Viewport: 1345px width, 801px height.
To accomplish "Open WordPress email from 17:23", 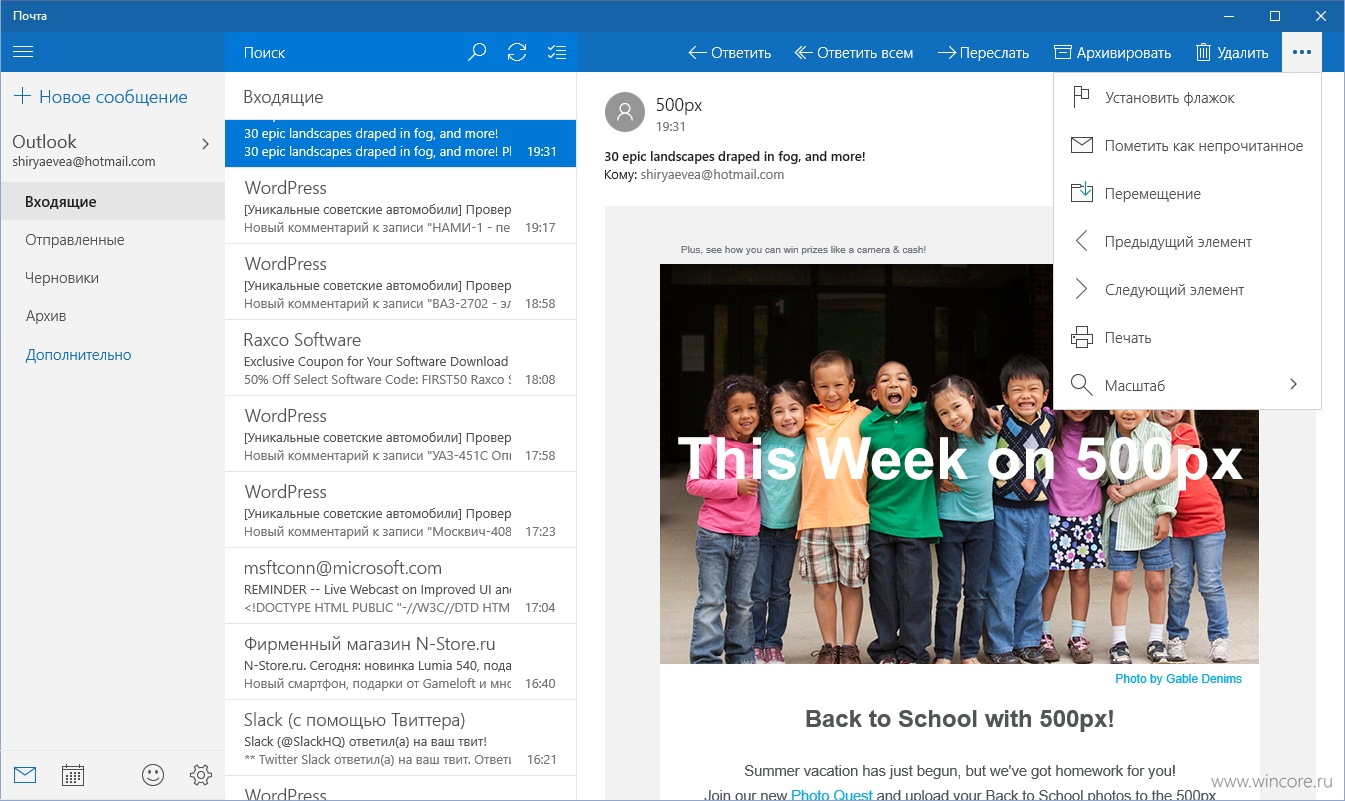I will coord(400,510).
